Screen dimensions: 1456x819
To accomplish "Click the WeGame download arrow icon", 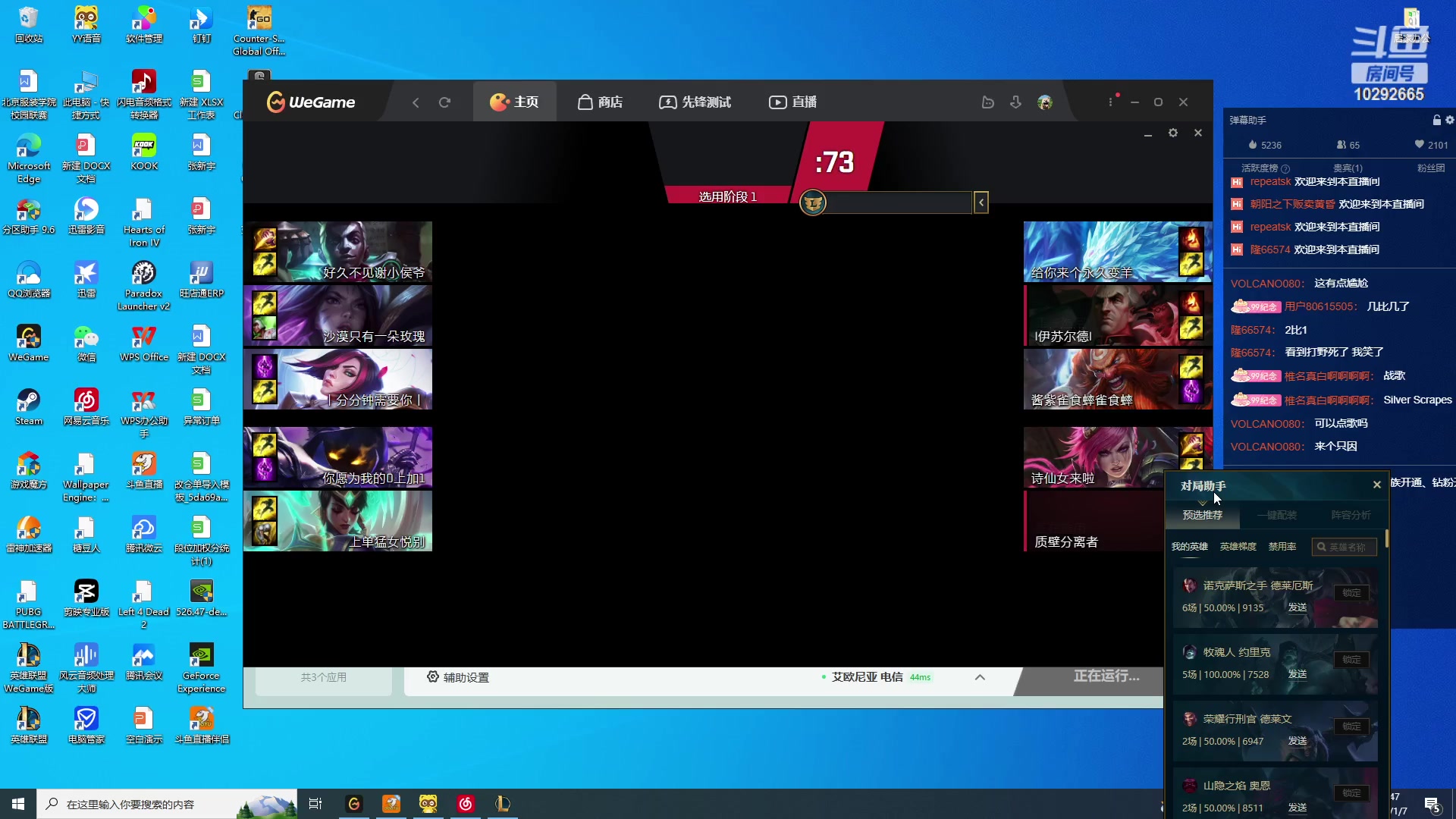I will click(x=1016, y=102).
